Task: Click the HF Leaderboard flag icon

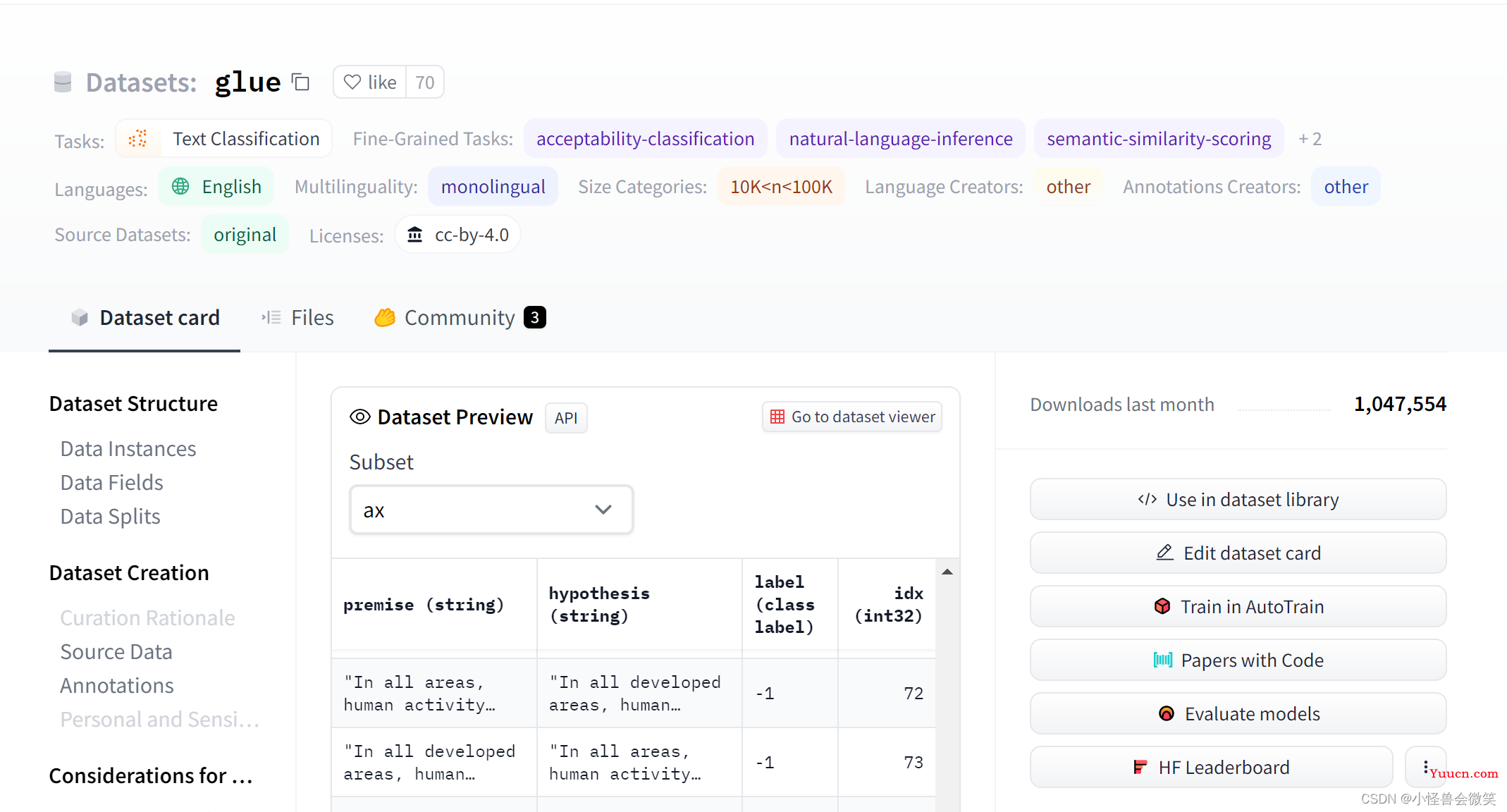Action: (1139, 767)
